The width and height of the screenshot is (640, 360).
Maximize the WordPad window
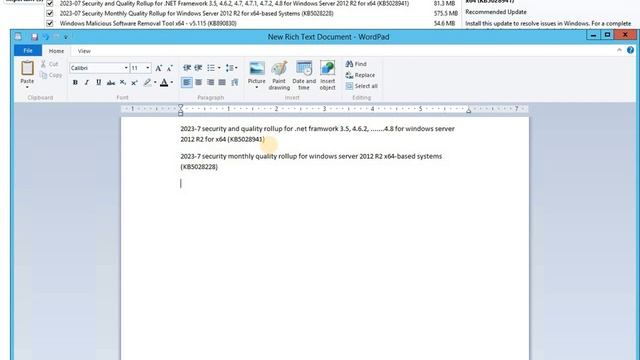click(607, 35)
